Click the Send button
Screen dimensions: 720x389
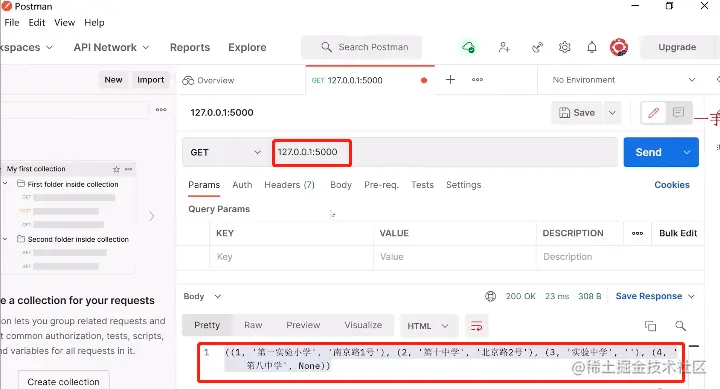(x=648, y=152)
